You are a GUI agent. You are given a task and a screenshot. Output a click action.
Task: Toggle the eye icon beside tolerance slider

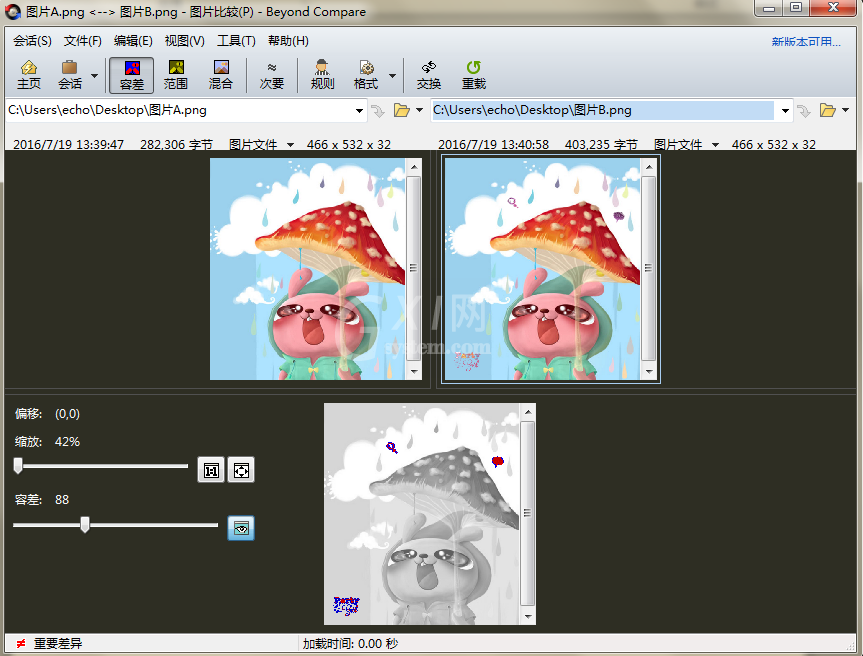coord(241,528)
